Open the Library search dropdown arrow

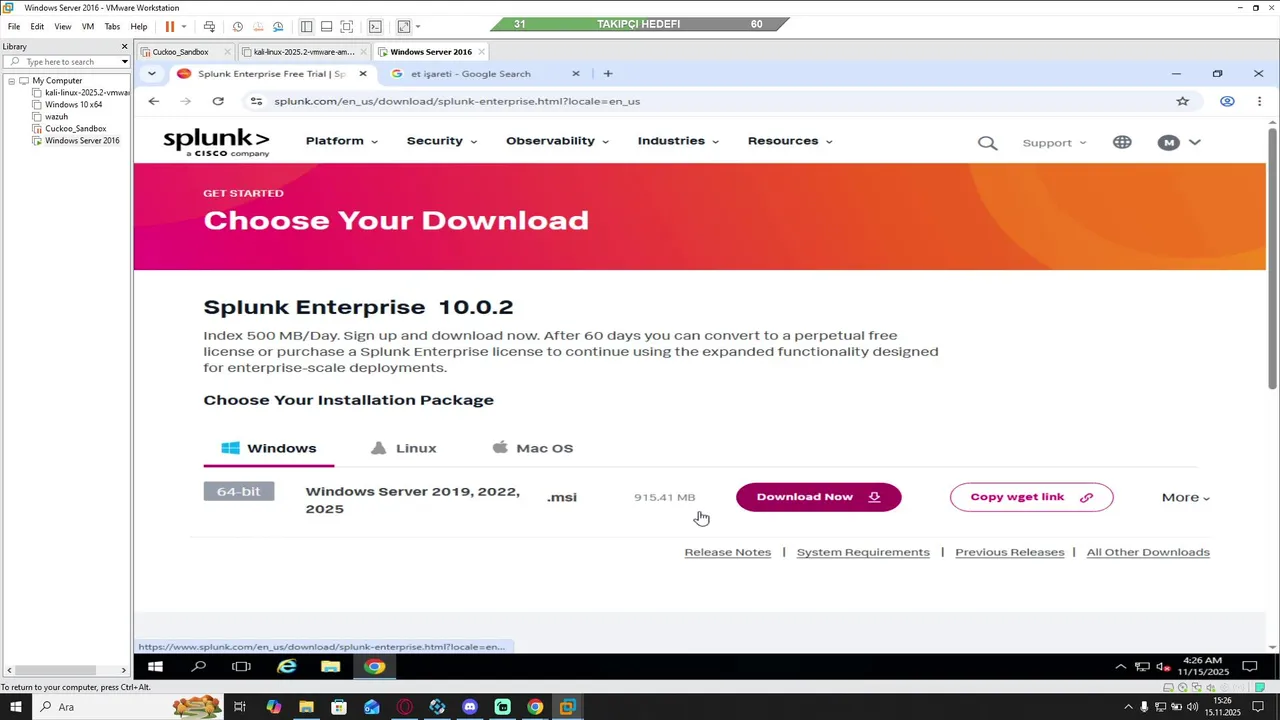(125, 62)
